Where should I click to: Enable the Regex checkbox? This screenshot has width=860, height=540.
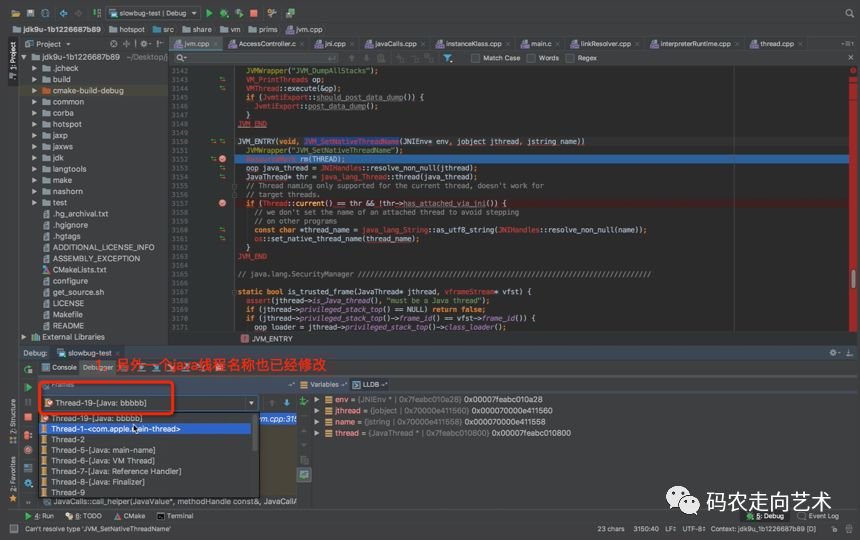point(570,58)
